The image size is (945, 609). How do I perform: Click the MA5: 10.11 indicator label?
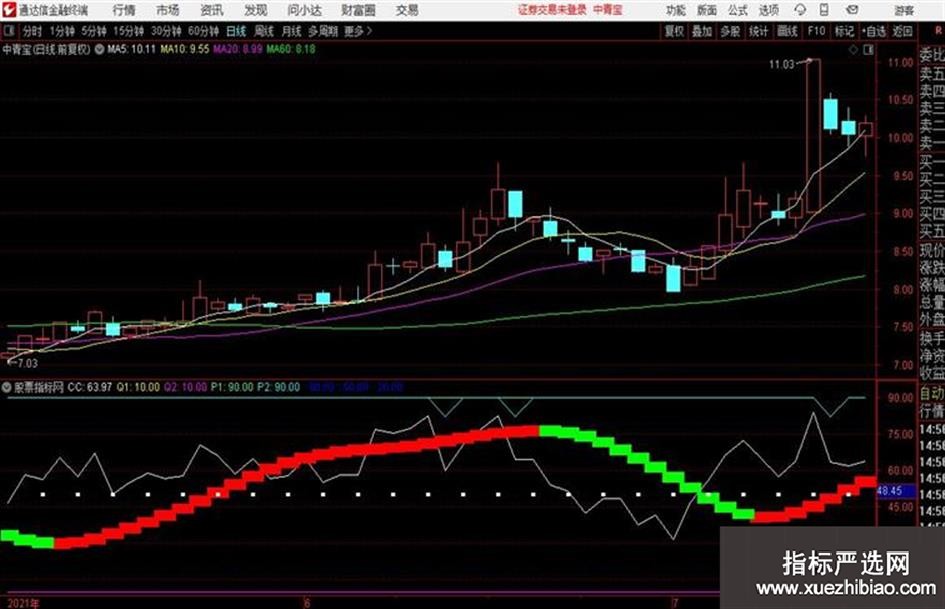(131, 49)
